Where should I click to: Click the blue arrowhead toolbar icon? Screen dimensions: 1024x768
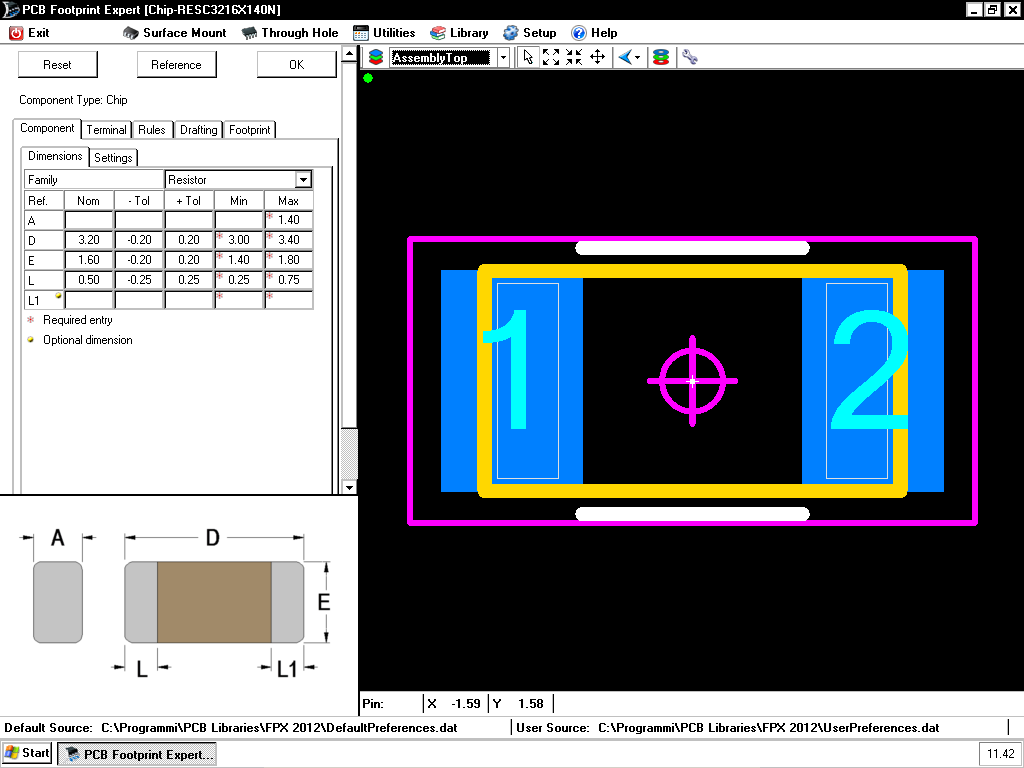point(626,57)
